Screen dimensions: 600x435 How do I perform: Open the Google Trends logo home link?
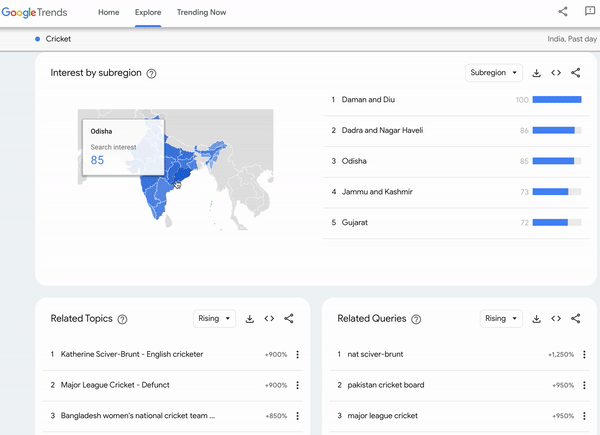[34, 12]
